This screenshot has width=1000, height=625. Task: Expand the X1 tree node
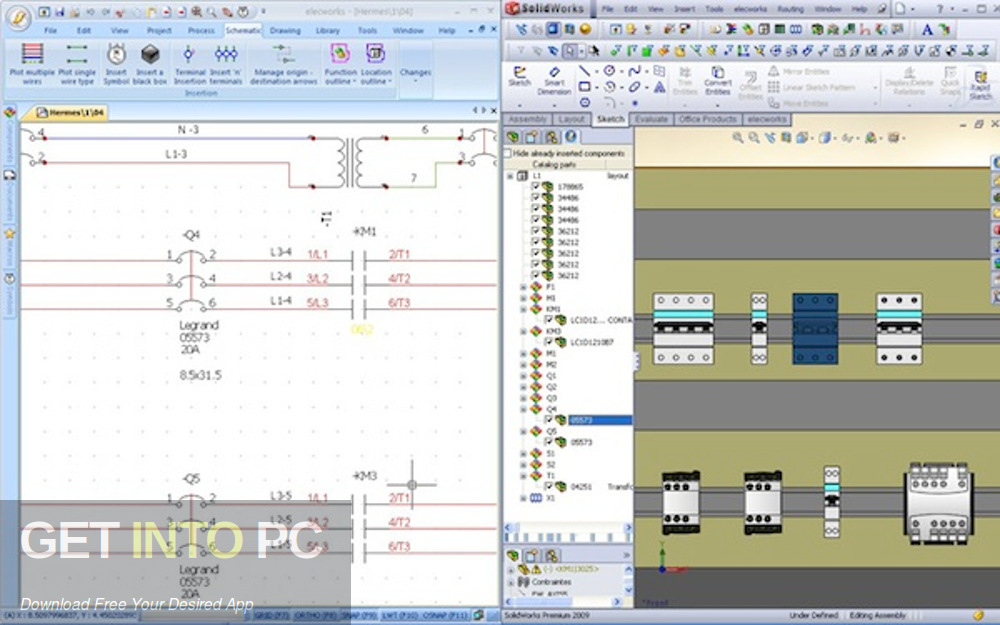point(524,498)
